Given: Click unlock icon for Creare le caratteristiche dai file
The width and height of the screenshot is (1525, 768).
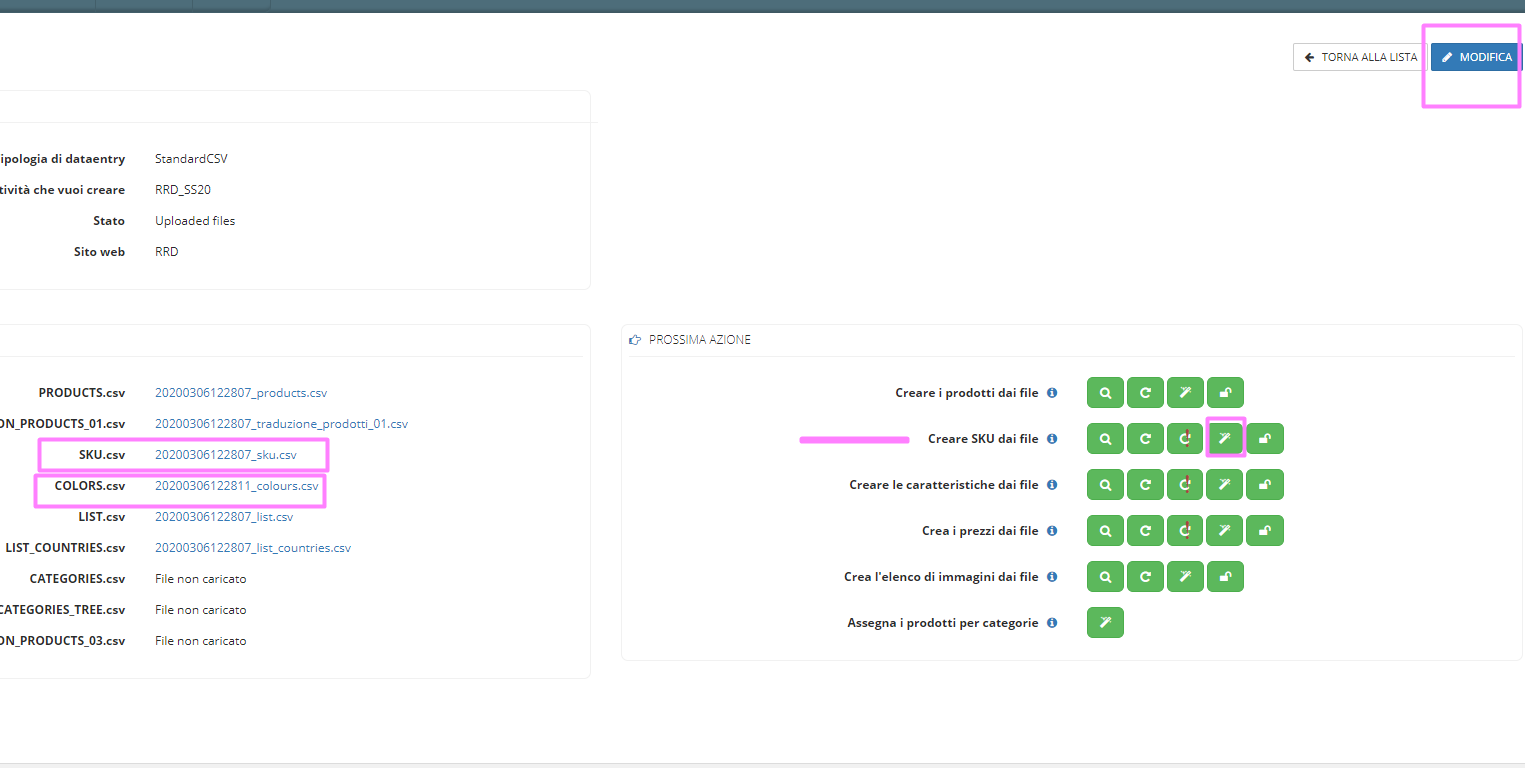Looking at the screenshot, I should click(1265, 485).
